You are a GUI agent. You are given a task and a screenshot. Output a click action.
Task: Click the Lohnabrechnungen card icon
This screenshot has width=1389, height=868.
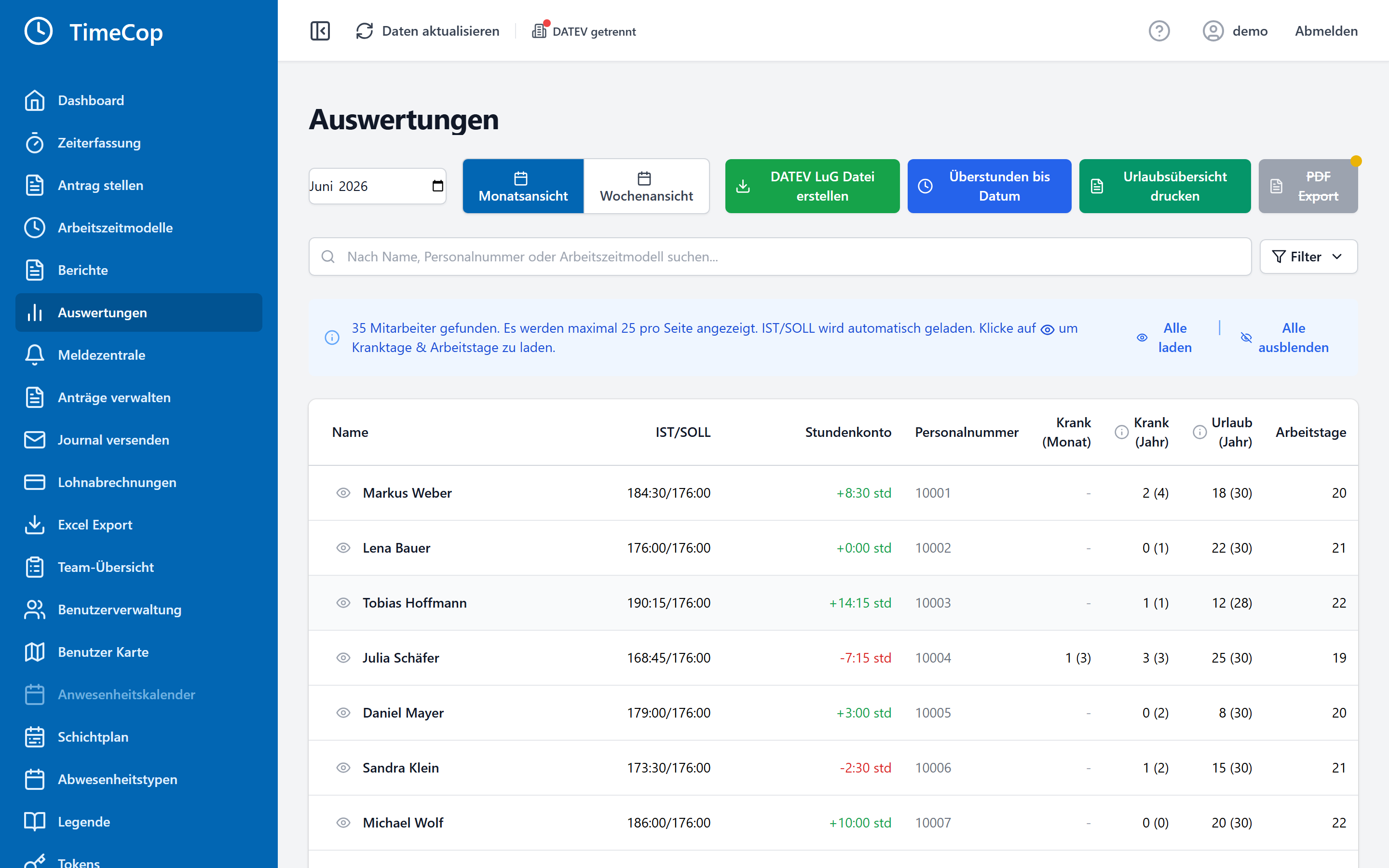(34, 483)
